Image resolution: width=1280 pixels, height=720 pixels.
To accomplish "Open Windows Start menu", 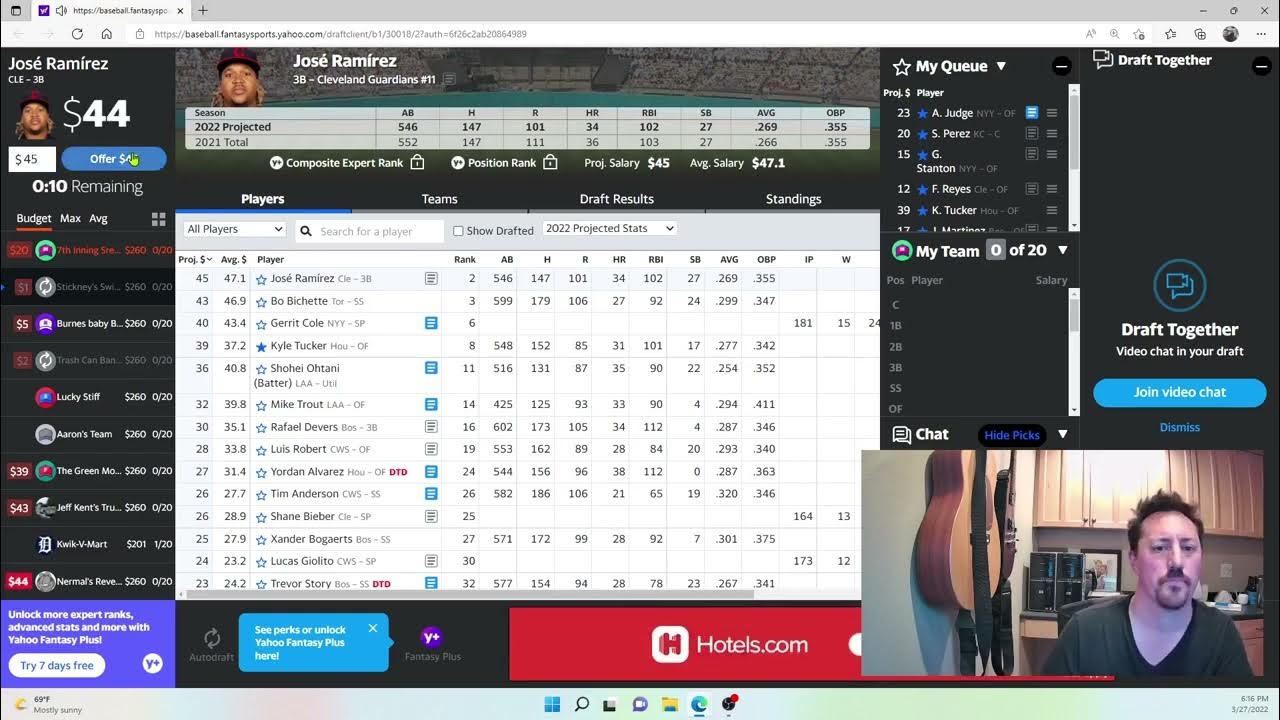I will click(552, 704).
